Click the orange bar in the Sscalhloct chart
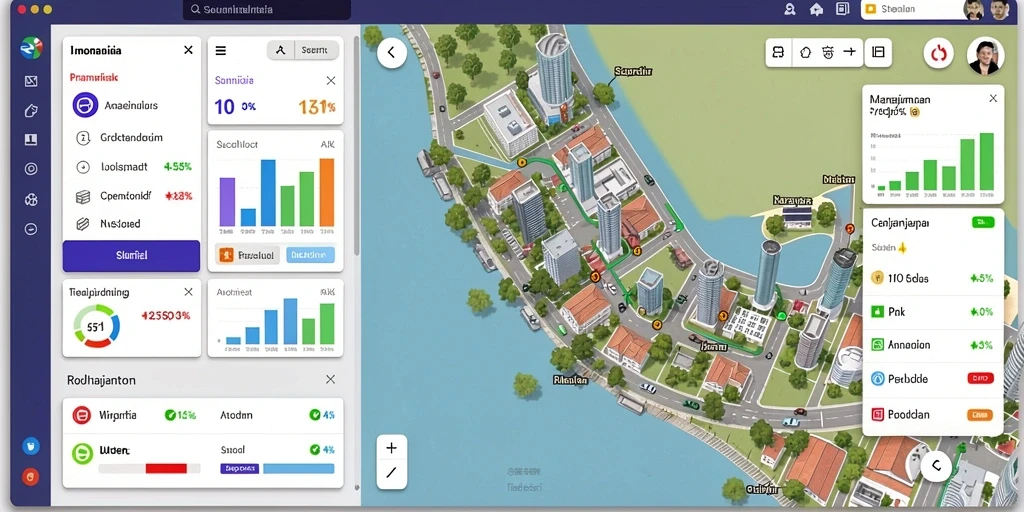Screen dimensions: 1024x512 point(327,193)
